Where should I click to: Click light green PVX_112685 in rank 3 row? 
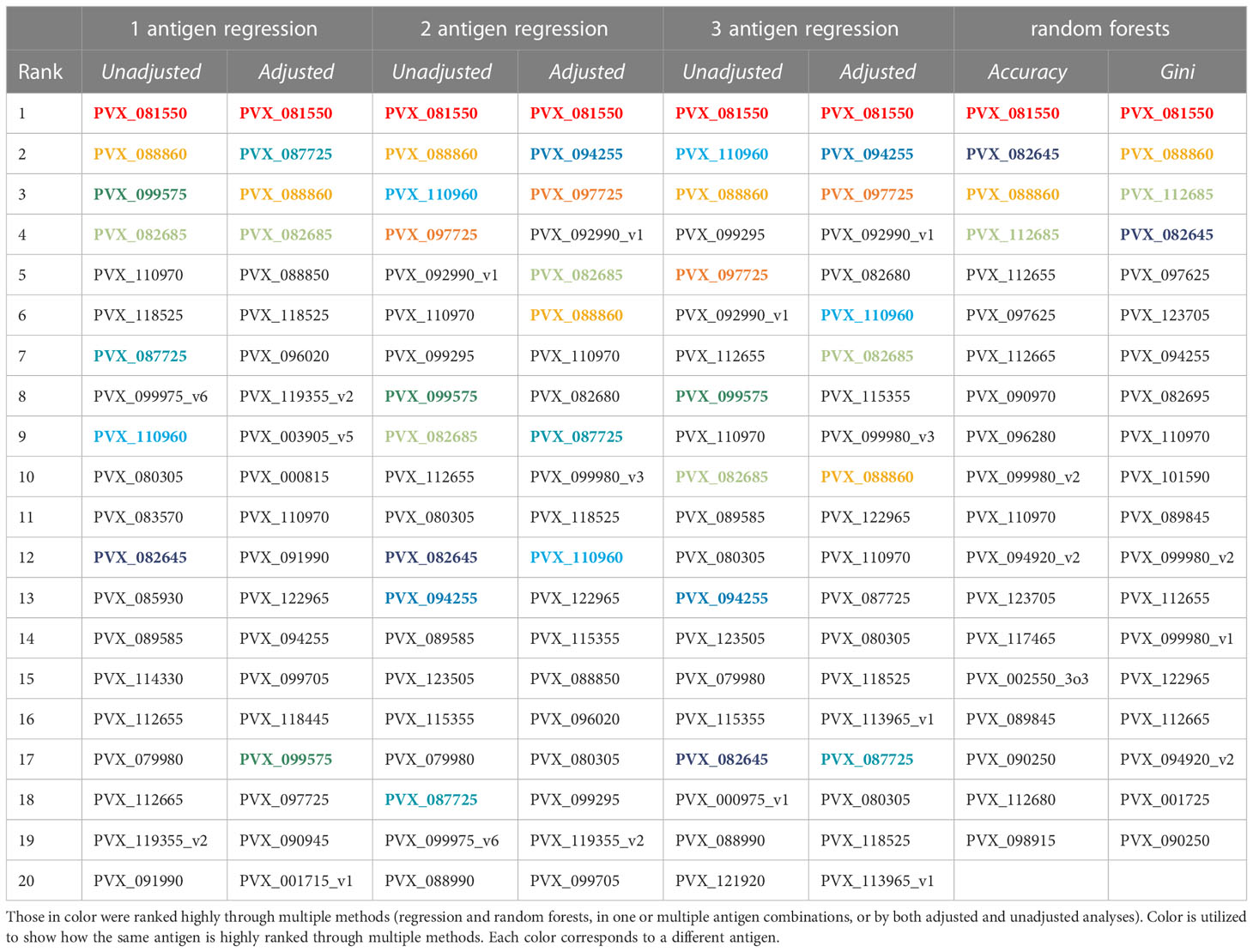click(1166, 195)
